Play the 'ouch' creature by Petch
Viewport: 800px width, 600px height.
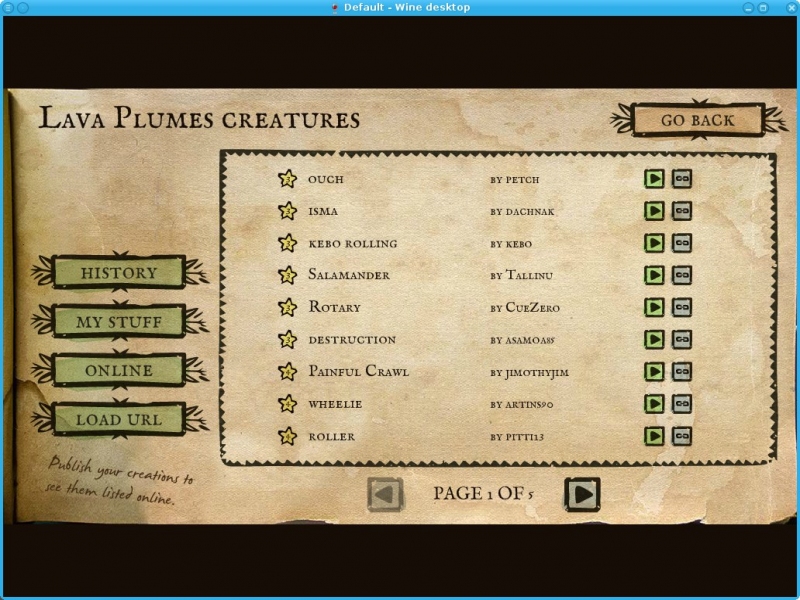tap(654, 179)
